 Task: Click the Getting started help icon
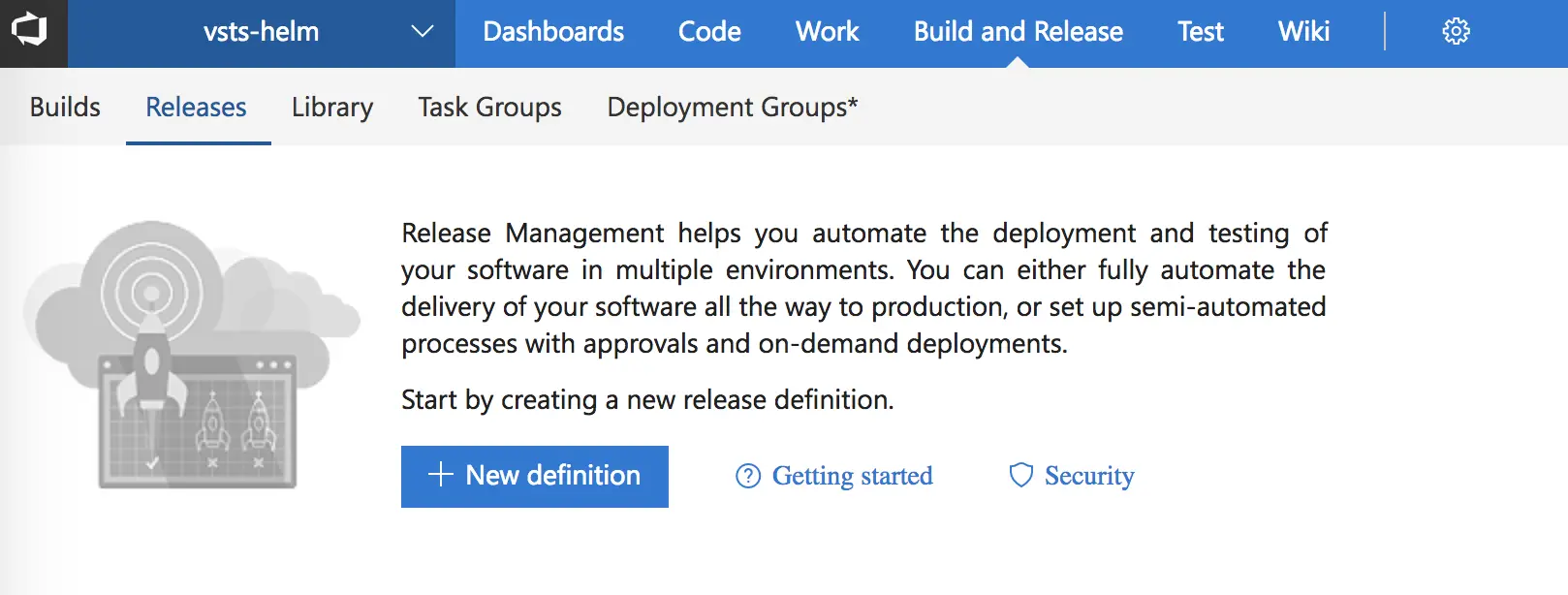[x=748, y=476]
